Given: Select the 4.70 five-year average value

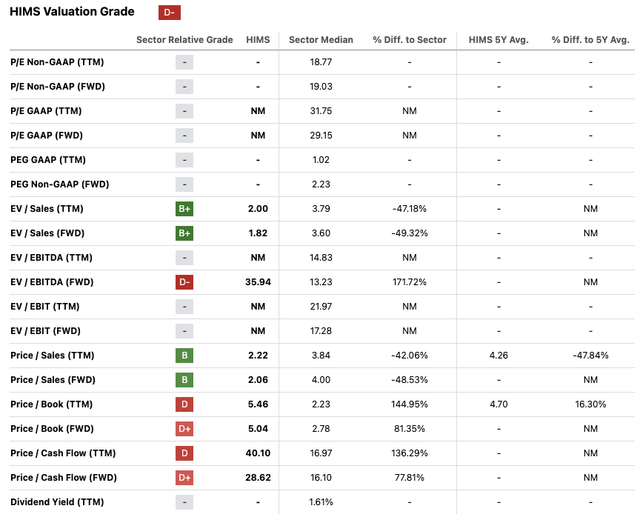Looking at the screenshot, I should (498, 404).
